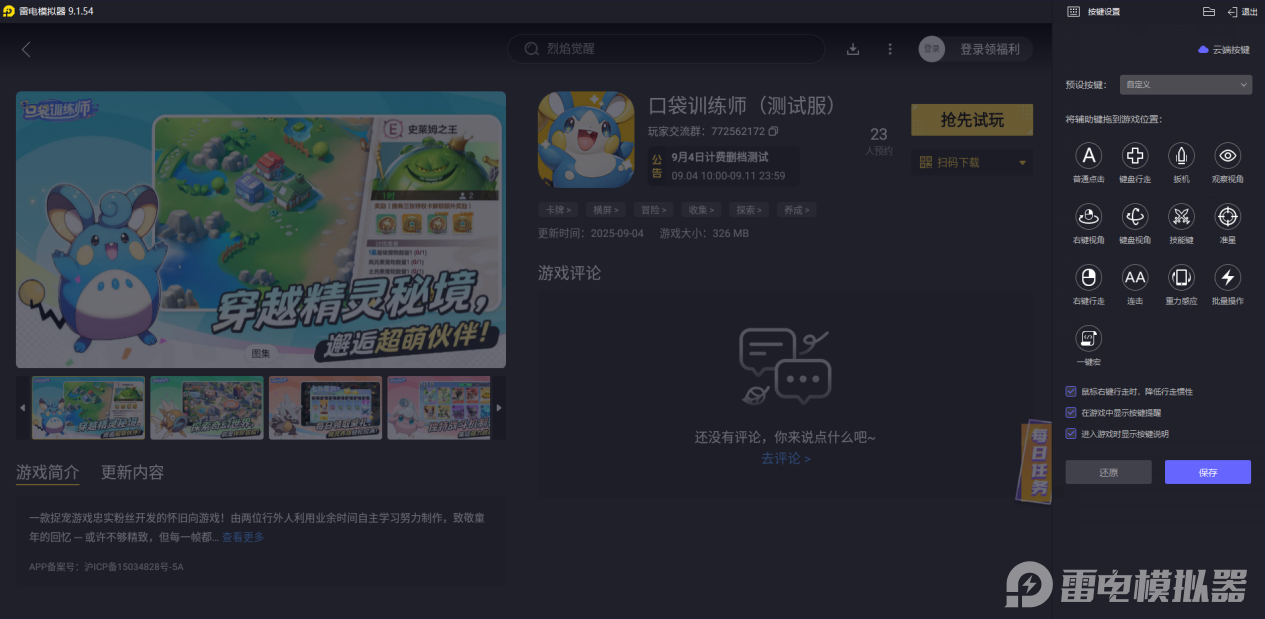Expand the 扫码下载 dropdown arrow
Viewport: 1265px width, 619px height.
pyautogui.click(x=1024, y=162)
